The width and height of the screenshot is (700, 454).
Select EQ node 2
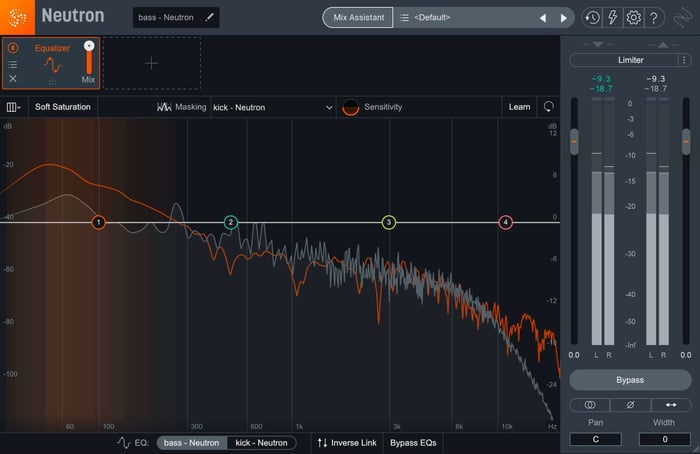(x=231, y=222)
